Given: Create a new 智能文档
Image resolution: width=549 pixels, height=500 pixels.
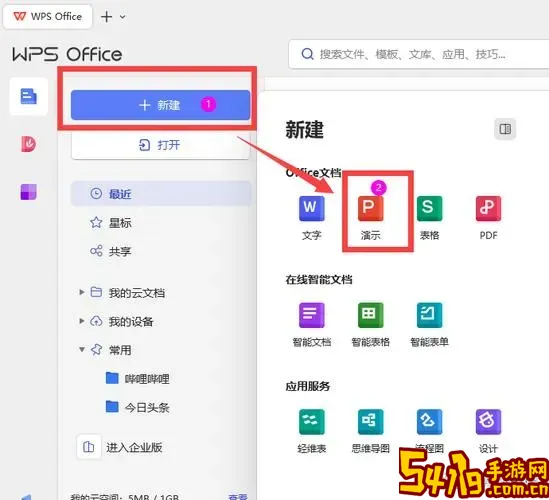Looking at the screenshot, I should (x=312, y=325).
